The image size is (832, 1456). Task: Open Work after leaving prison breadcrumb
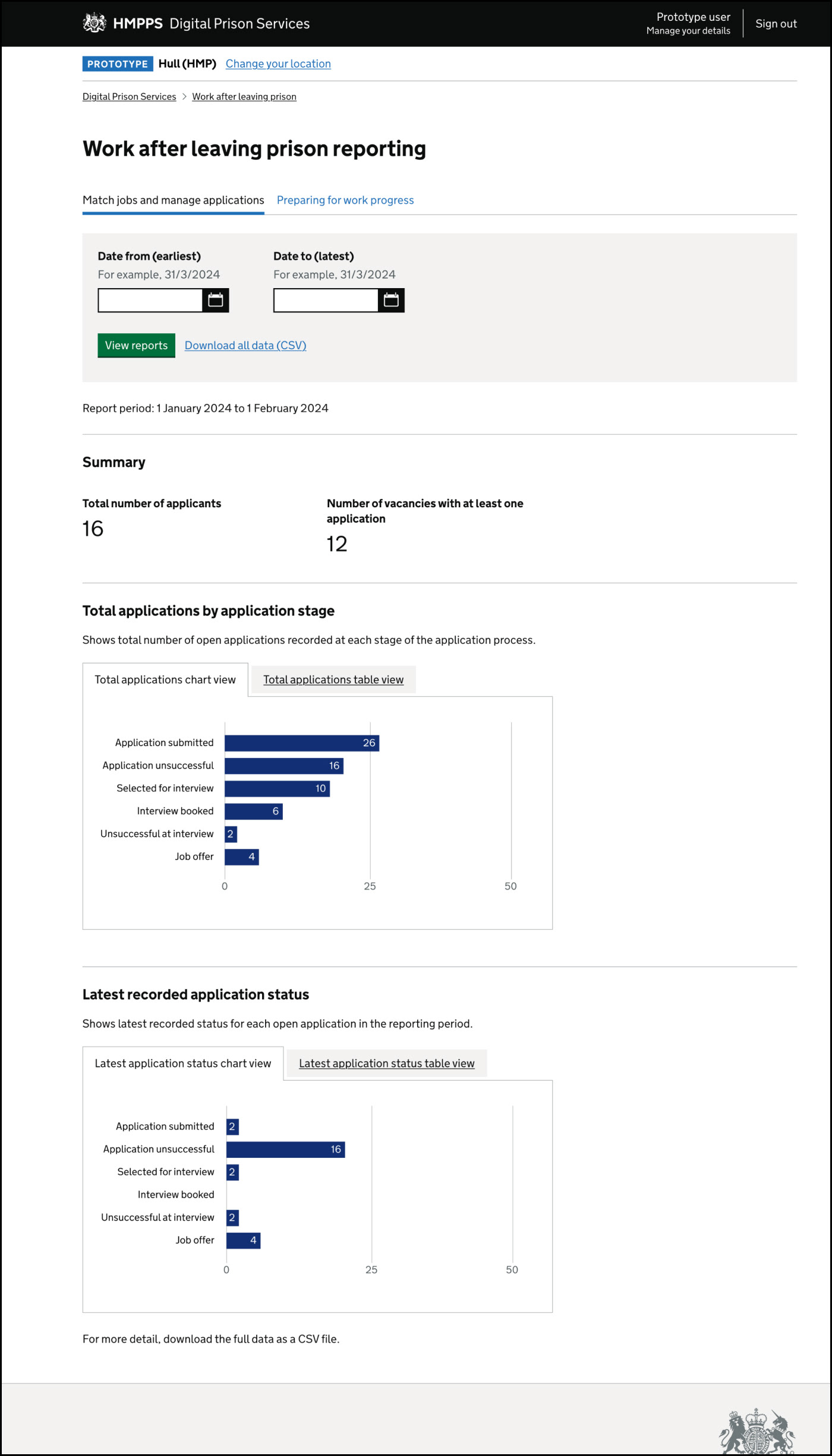pos(244,97)
